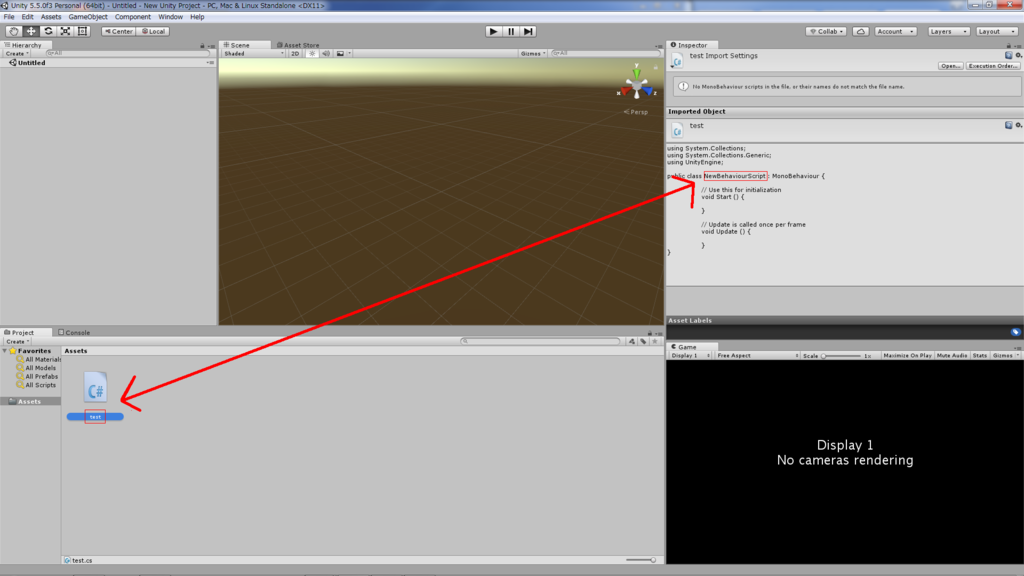Image resolution: width=1024 pixels, height=576 pixels.
Task: Open the GameObject menu
Action: click(88, 17)
